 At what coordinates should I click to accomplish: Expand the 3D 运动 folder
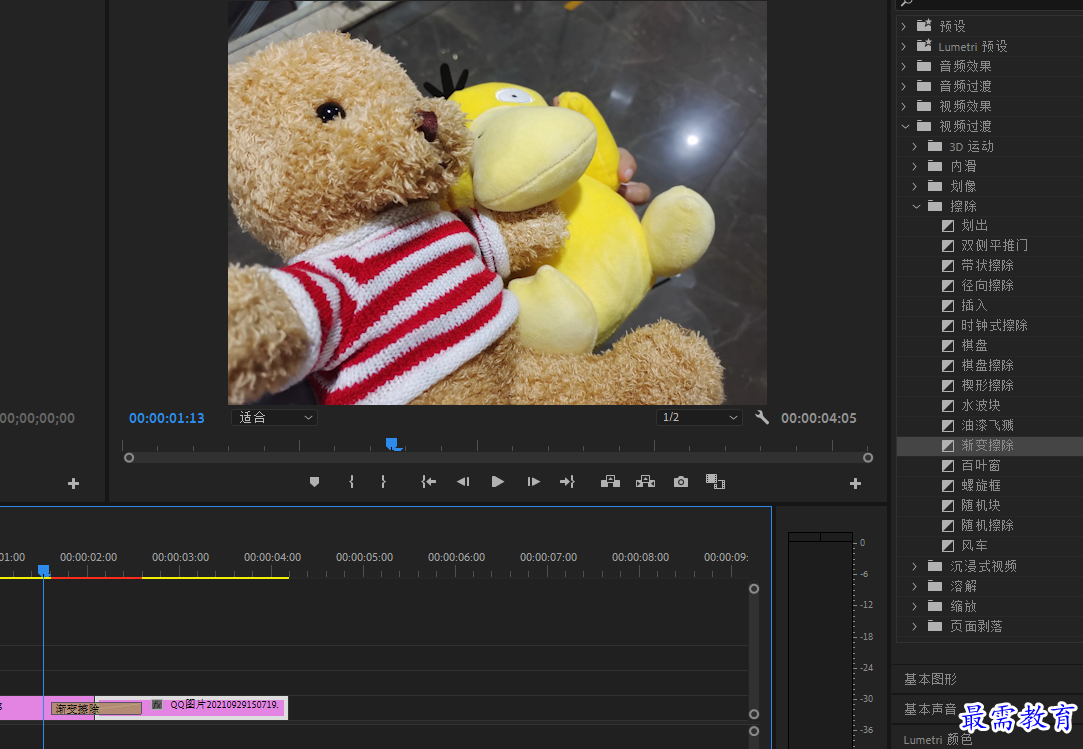(x=915, y=146)
